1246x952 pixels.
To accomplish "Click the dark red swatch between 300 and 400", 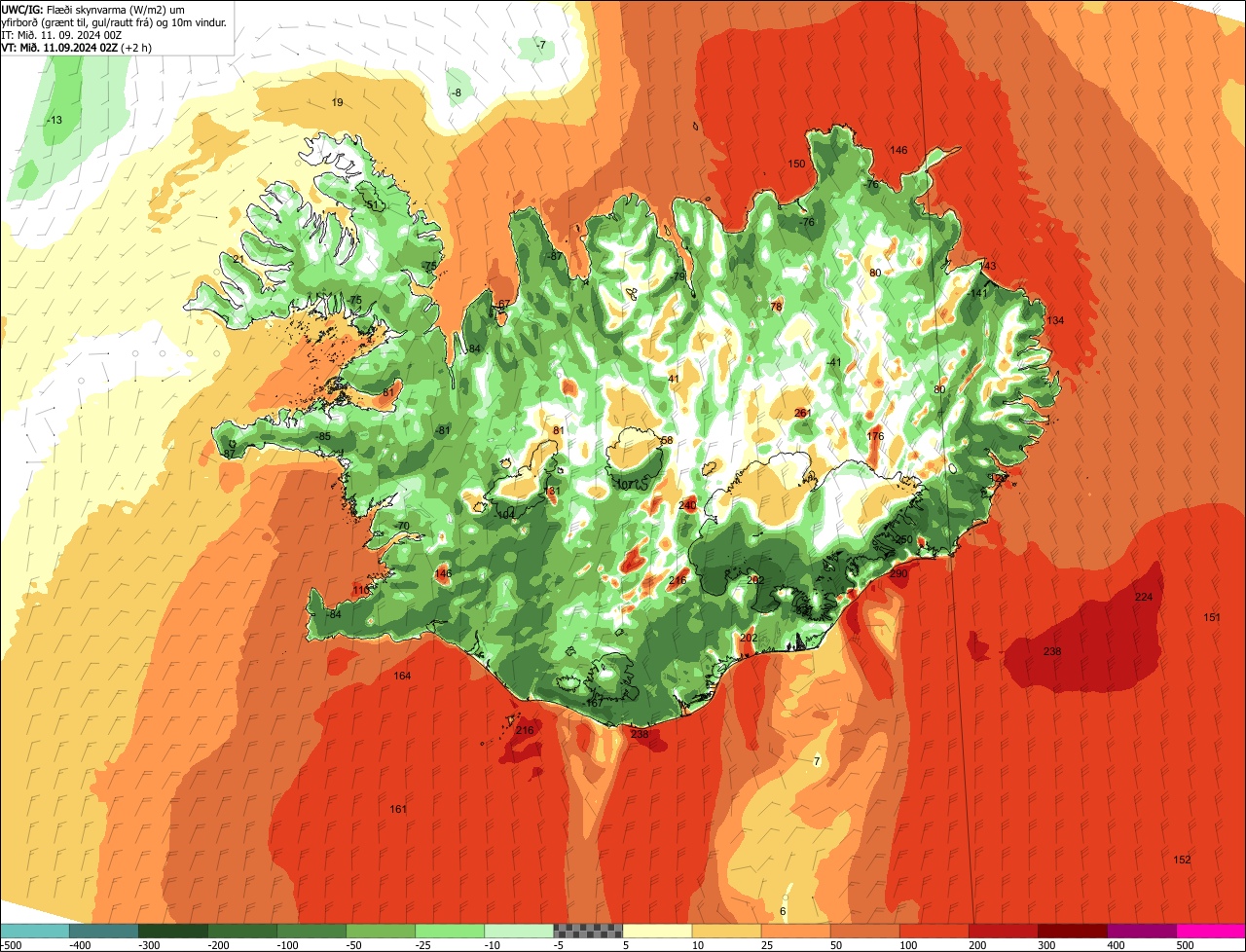I will click(x=1071, y=931).
